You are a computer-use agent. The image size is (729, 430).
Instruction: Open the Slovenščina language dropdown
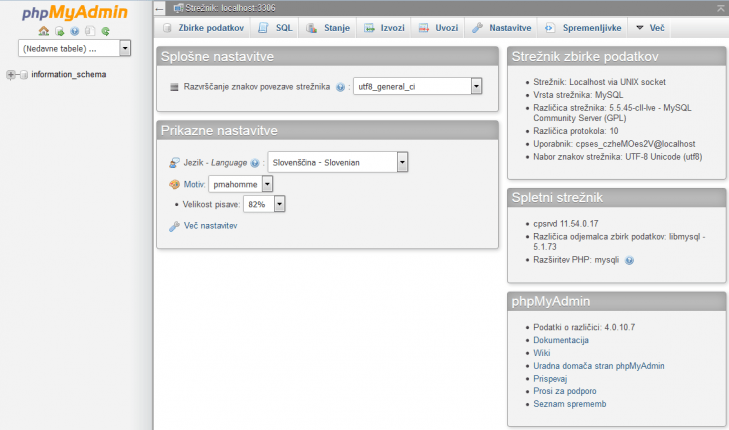[x=338, y=162]
